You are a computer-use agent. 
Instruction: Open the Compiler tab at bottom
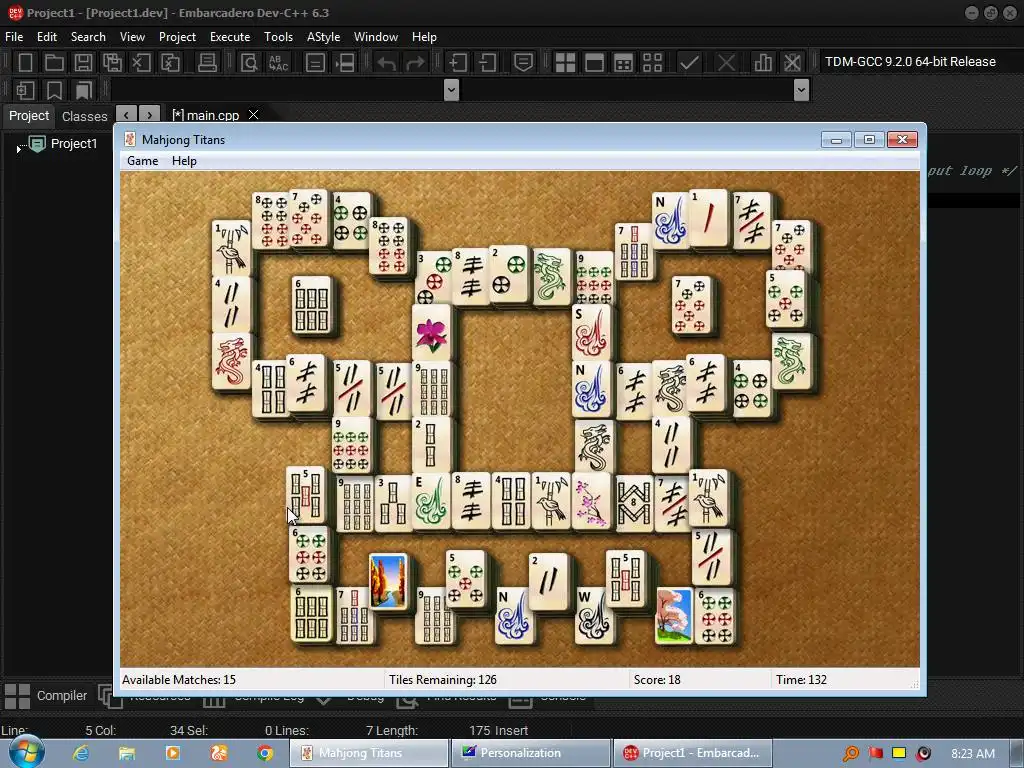[46, 696]
